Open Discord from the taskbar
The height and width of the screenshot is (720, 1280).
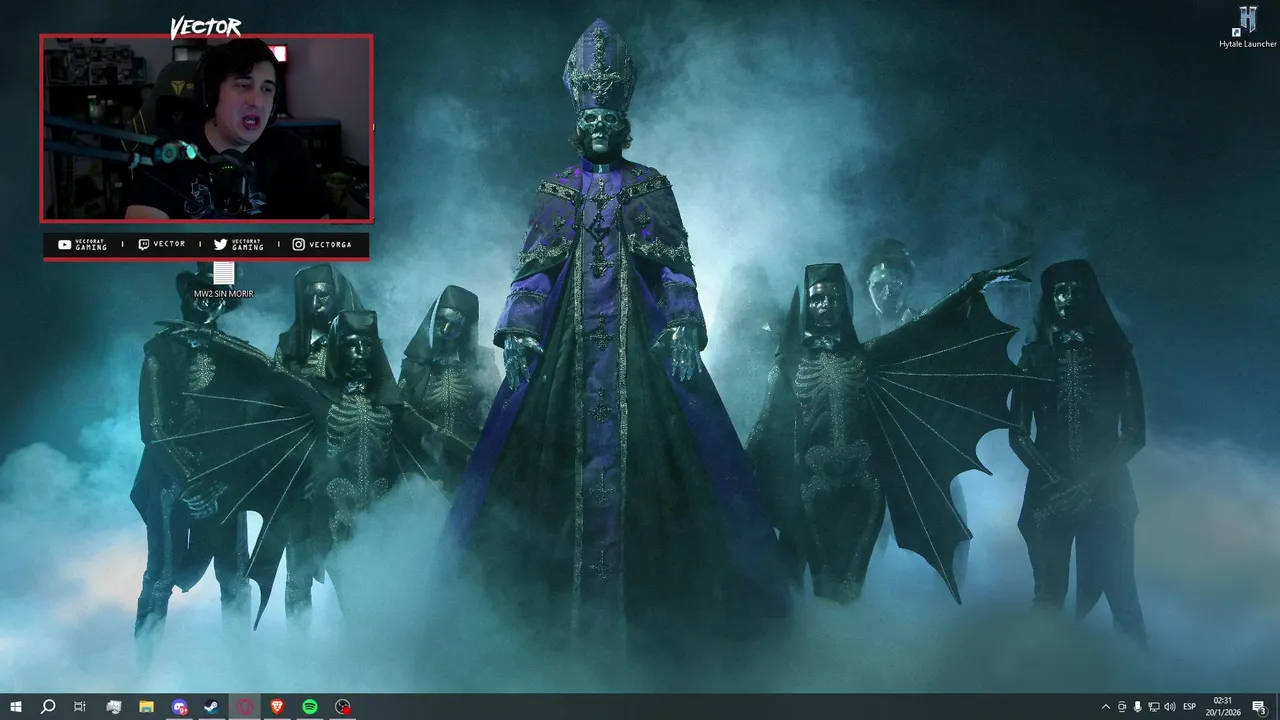179,707
